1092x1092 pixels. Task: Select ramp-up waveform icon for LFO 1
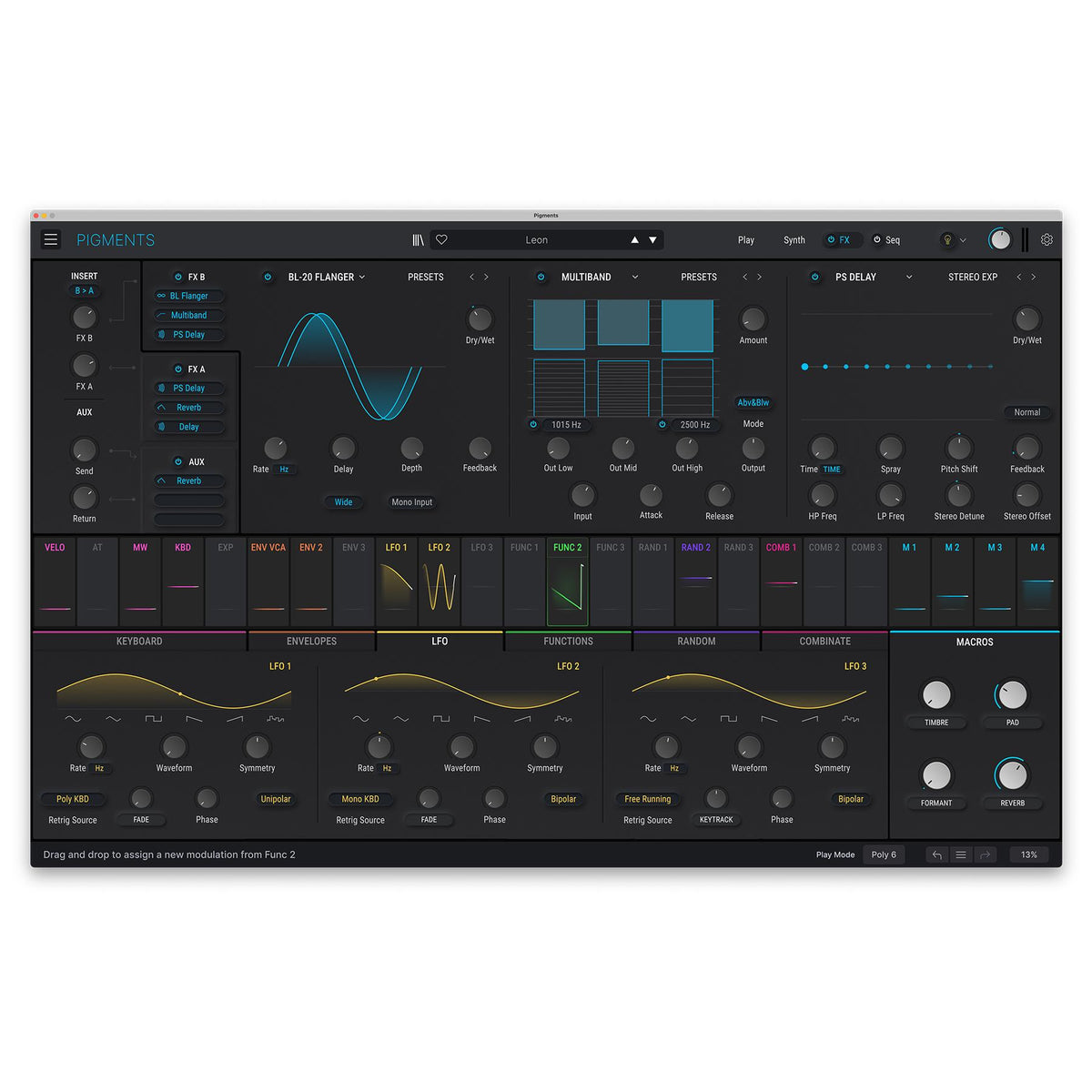point(235,719)
